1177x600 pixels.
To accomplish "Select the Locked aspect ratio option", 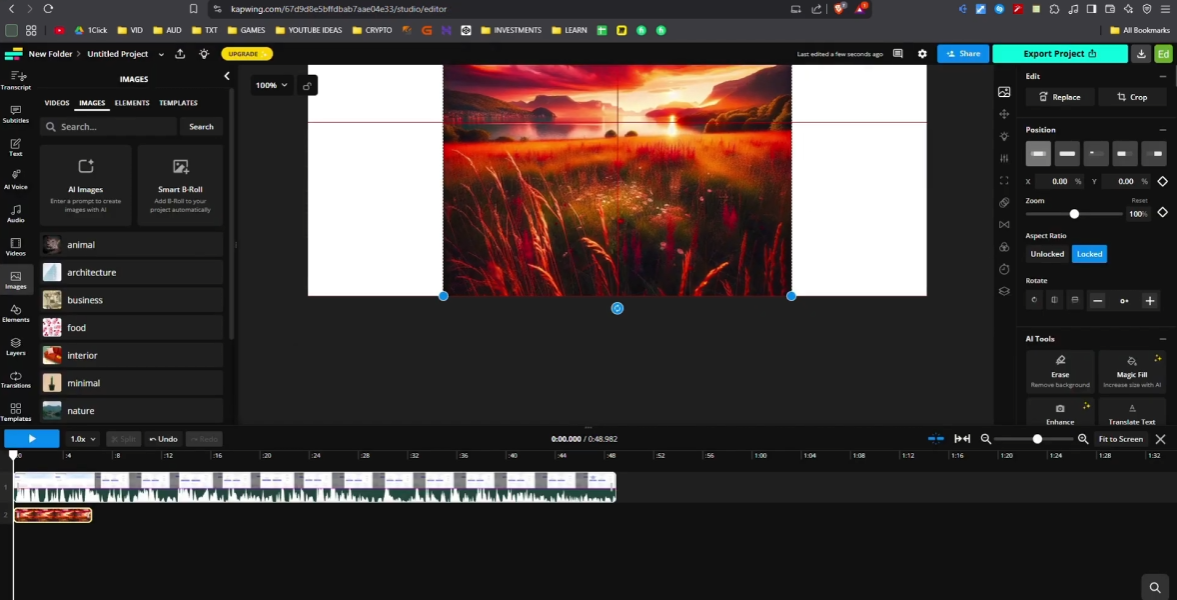I will click(1089, 254).
